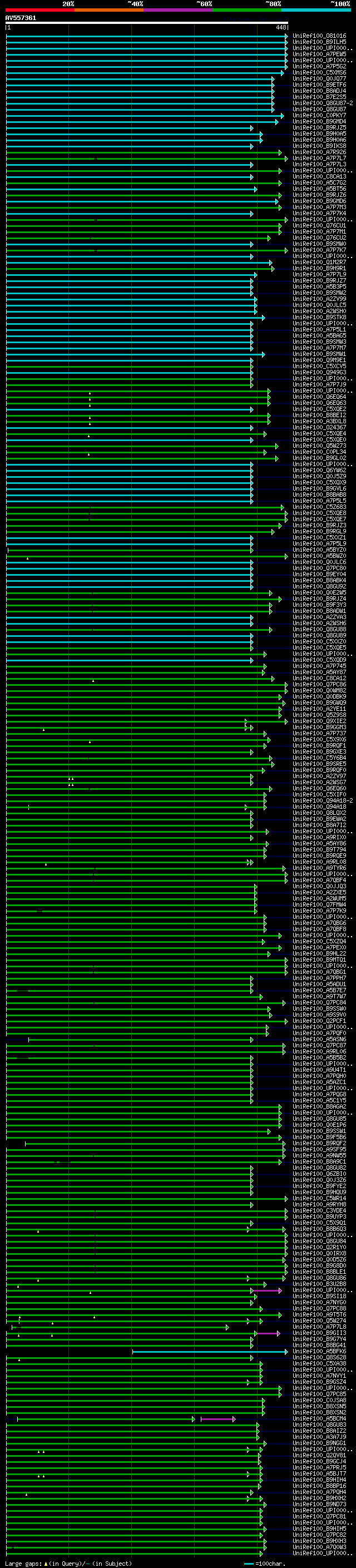The height and width of the screenshot is (1568, 356).
Task: Click hit label UniRef100_A7P737
Action: [x=319, y=734]
